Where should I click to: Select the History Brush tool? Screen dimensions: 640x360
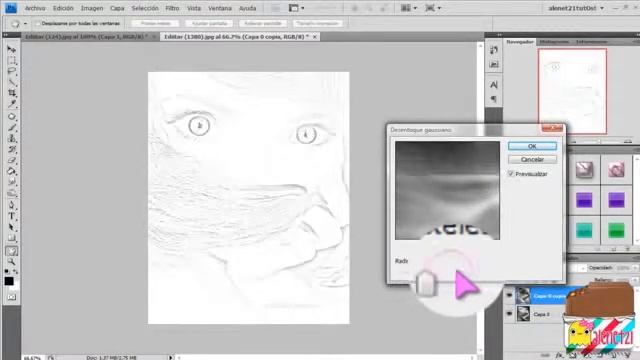(x=11, y=149)
